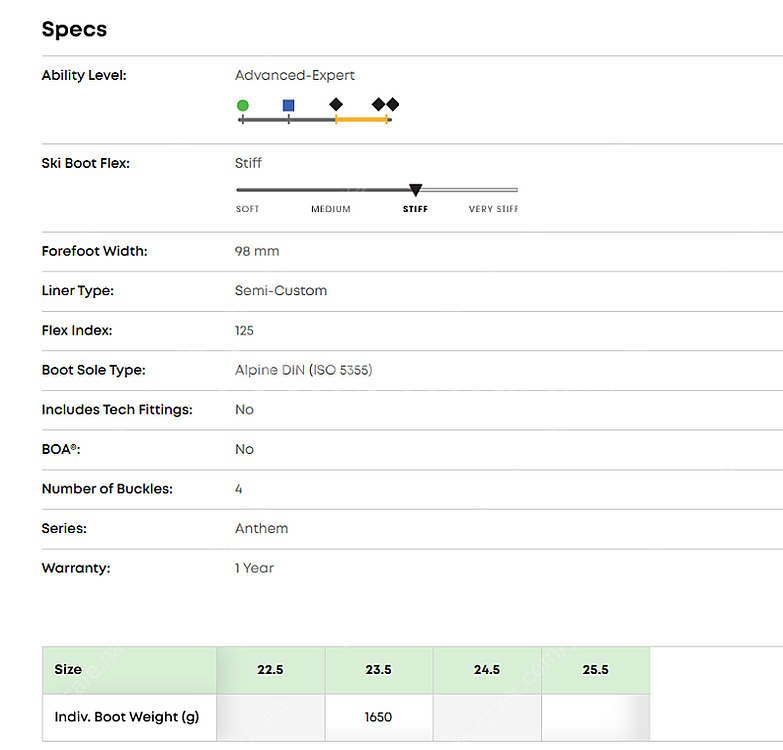Screen dimensions: 783x750
Task: Select the MEDIUM flex scale label
Action: click(x=330, y=209)
